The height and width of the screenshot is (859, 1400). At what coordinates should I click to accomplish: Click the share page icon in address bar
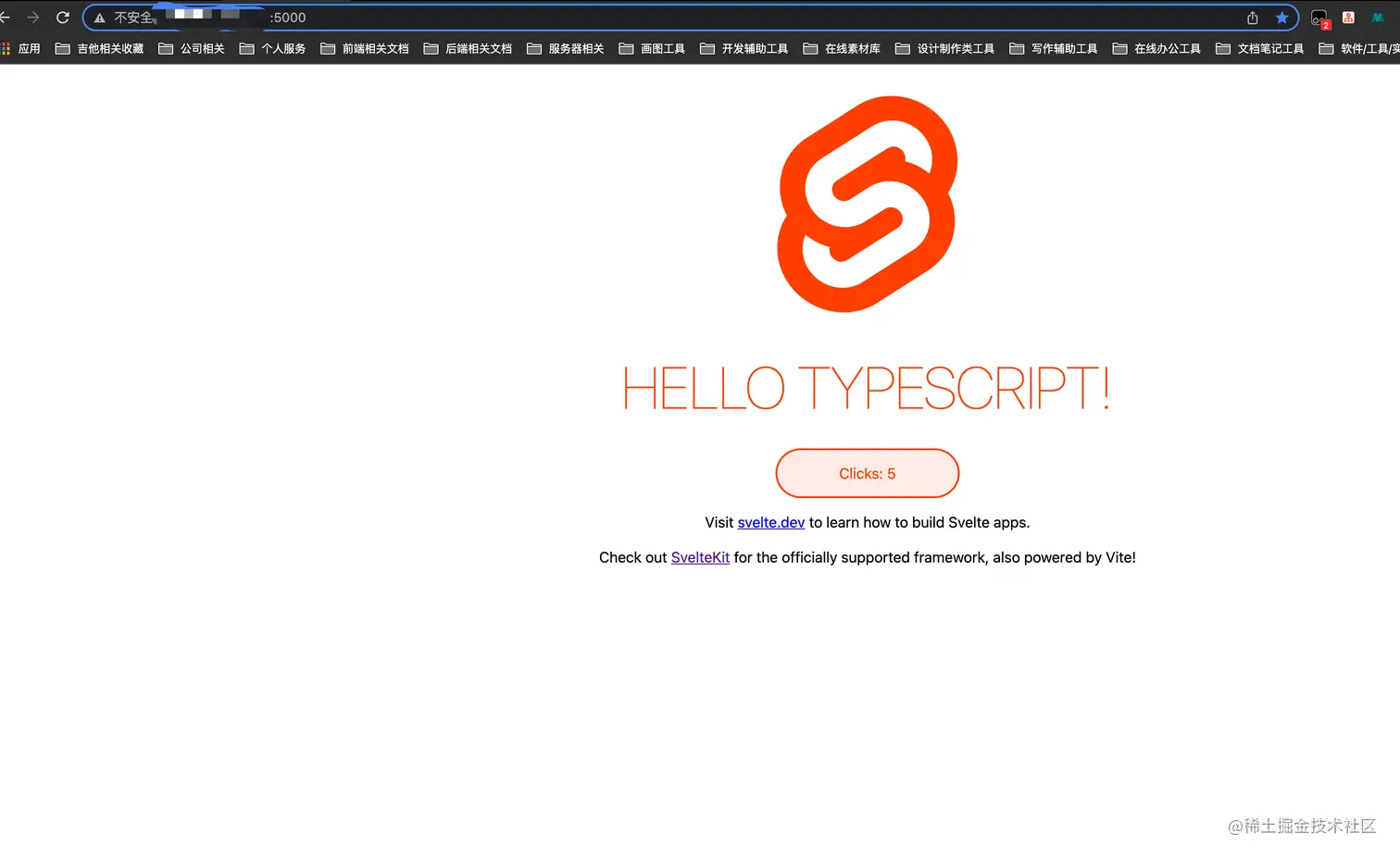1253,18
